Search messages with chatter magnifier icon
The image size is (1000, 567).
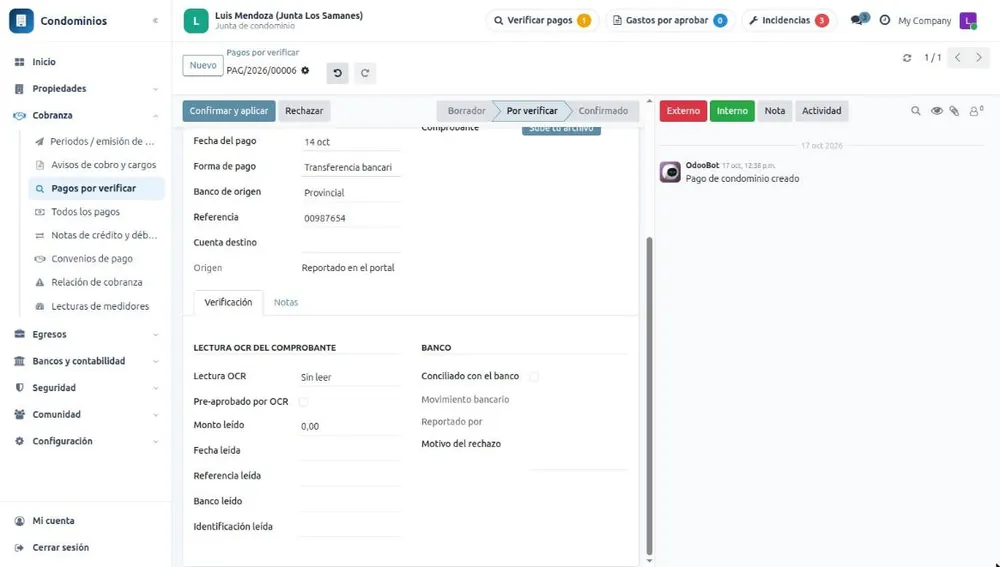point(916,111)
